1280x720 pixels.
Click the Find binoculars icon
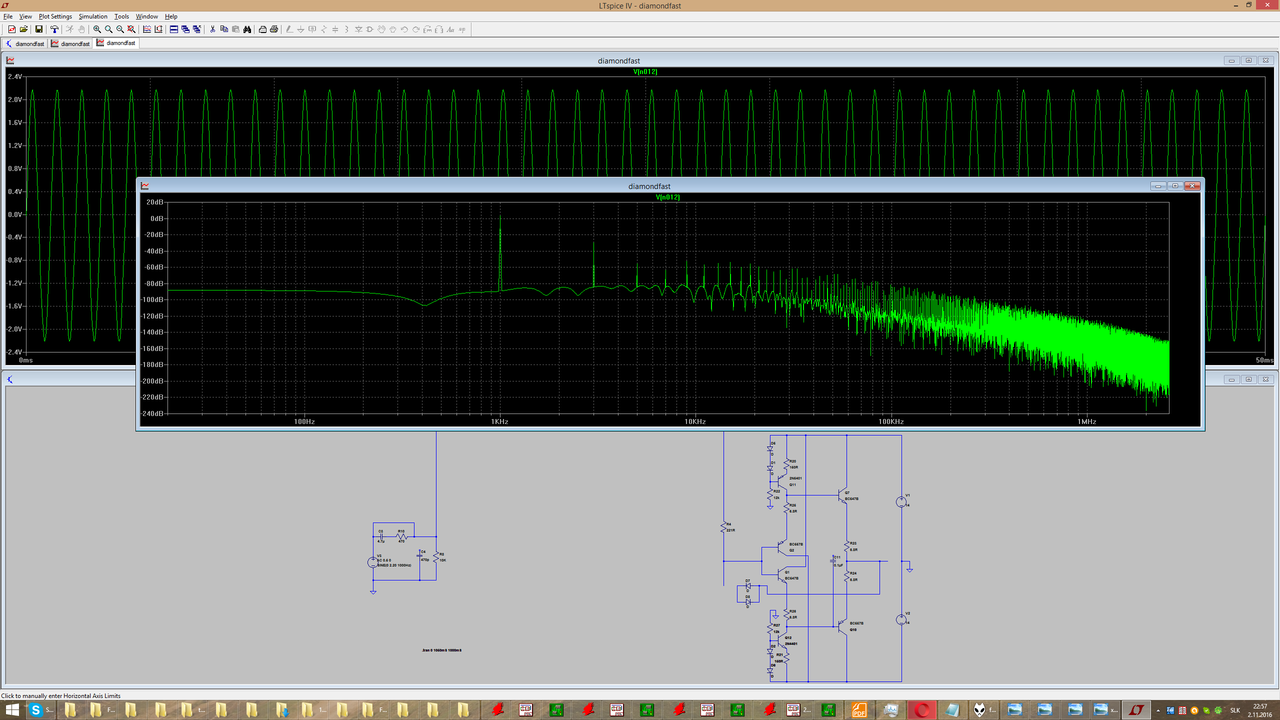tap(247, 29)
